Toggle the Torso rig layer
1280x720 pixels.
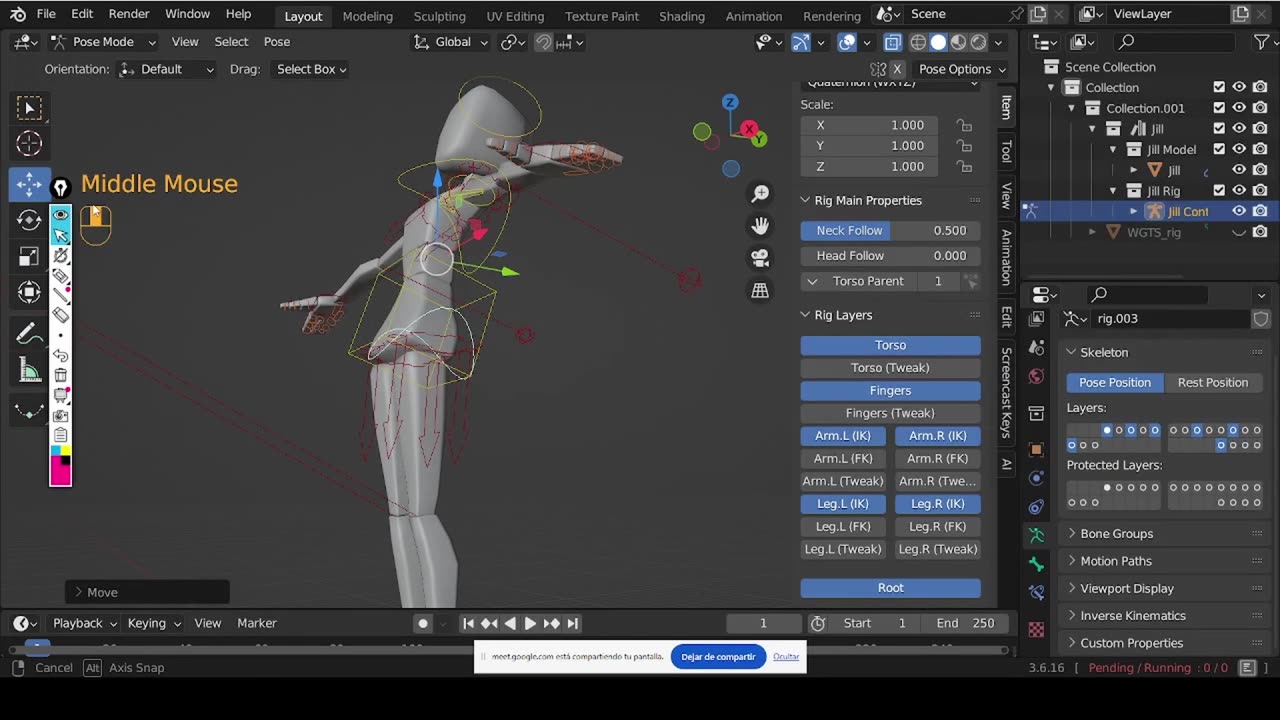pos(890,345)
